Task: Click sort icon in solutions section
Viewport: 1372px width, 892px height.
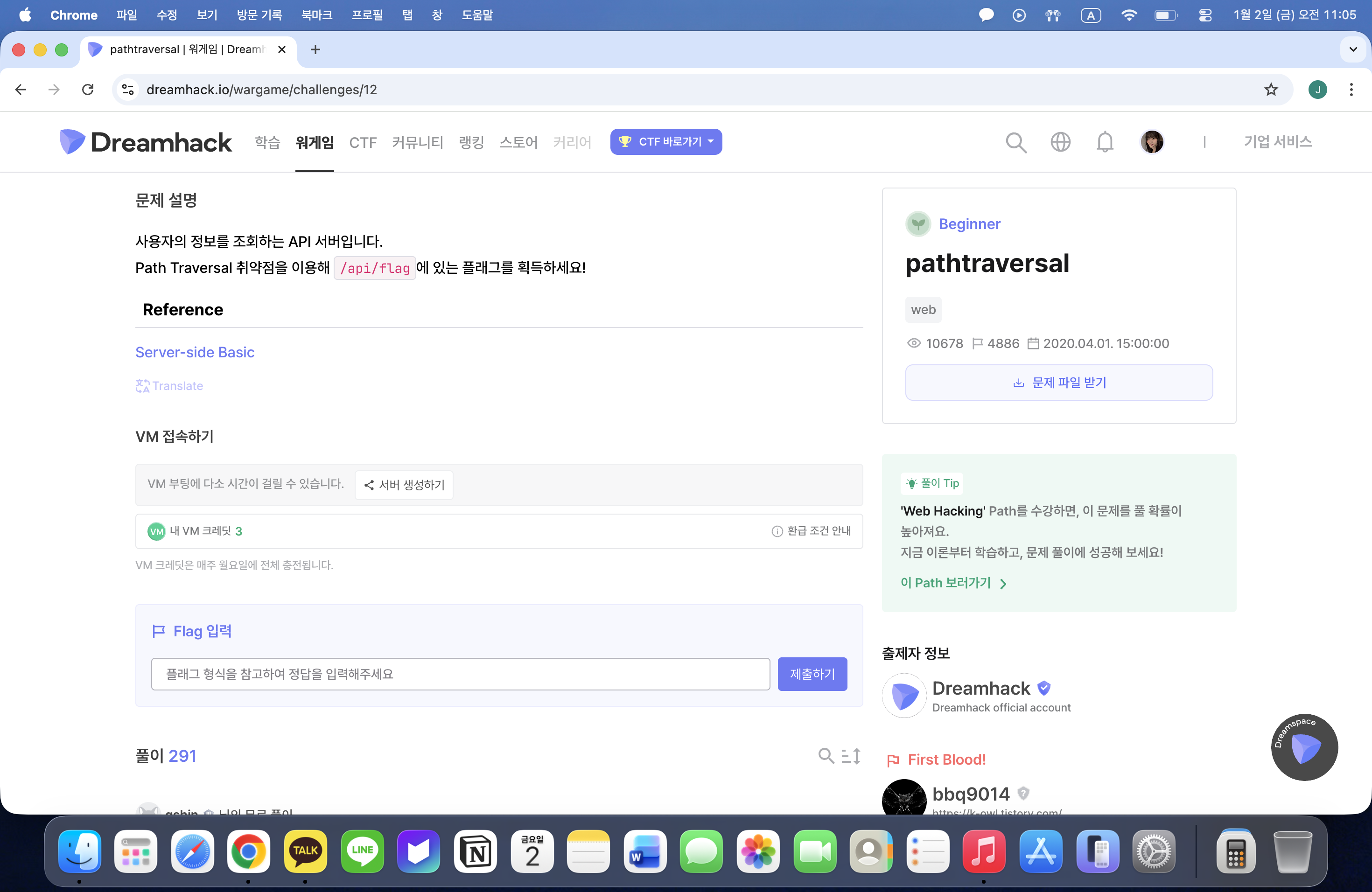Action: tap(851, 756)
